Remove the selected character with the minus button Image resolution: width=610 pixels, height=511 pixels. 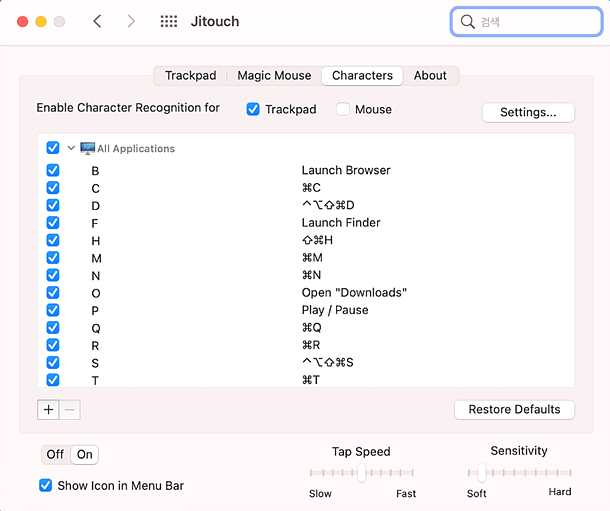pos(70,410)
